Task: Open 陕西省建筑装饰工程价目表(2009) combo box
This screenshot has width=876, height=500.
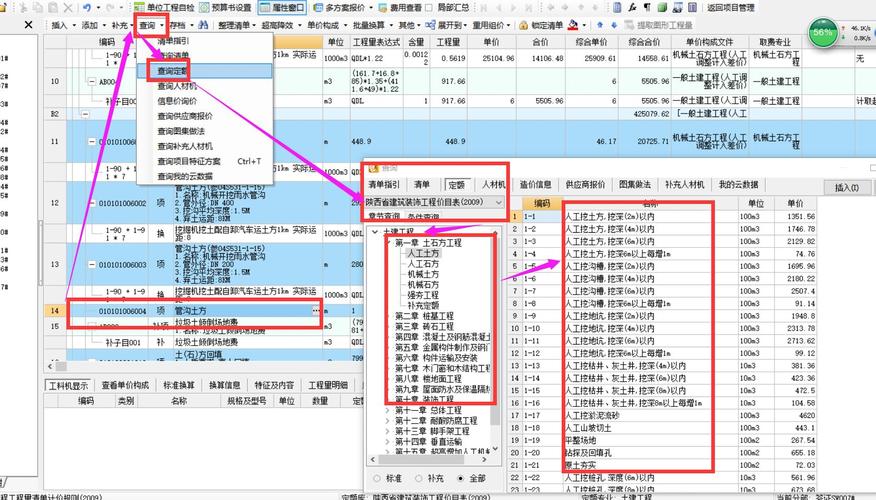Action: click(x=434, y=202)
